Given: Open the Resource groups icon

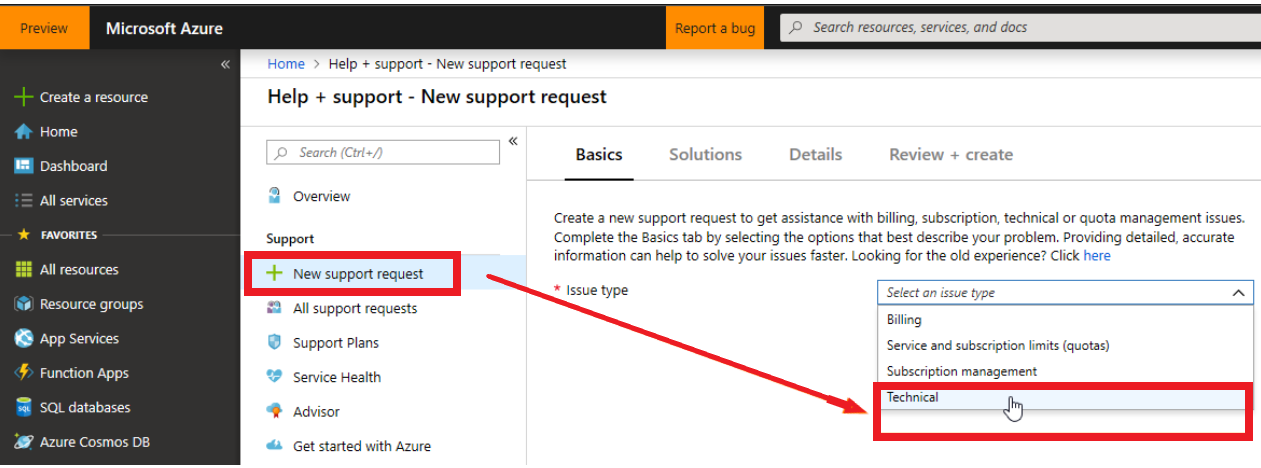Looking at the screenshot, I should [x=24, y=304].
